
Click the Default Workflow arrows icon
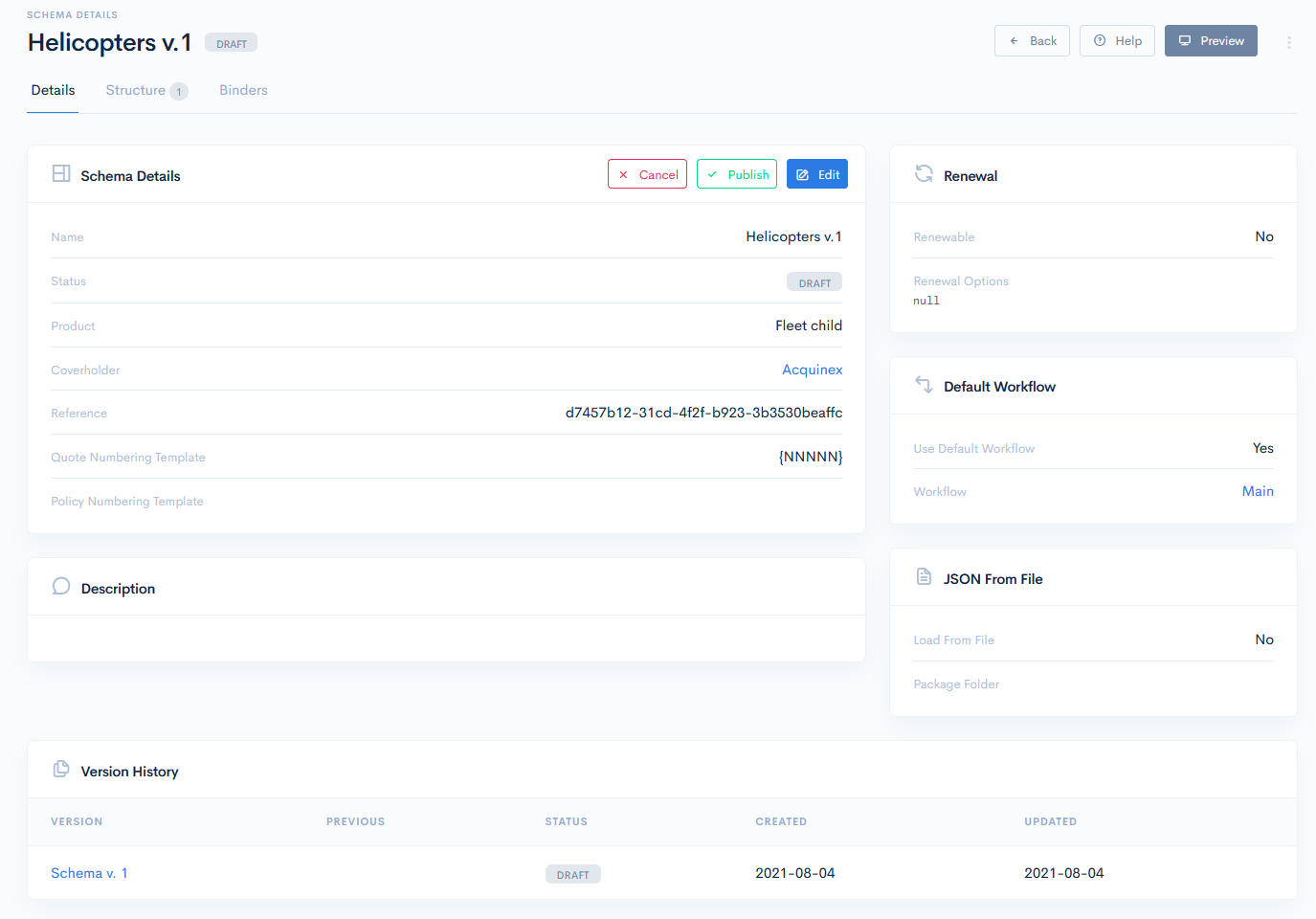[x=924, y=385]
